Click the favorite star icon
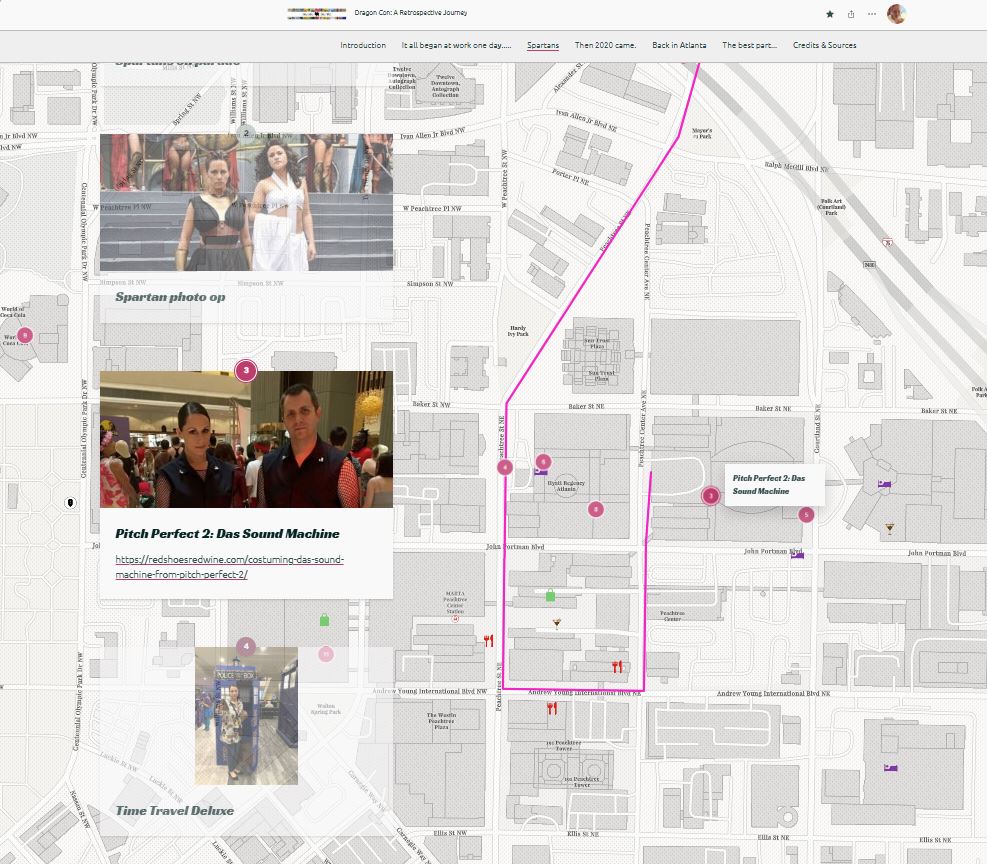987x864 pixels. point(830,14)
